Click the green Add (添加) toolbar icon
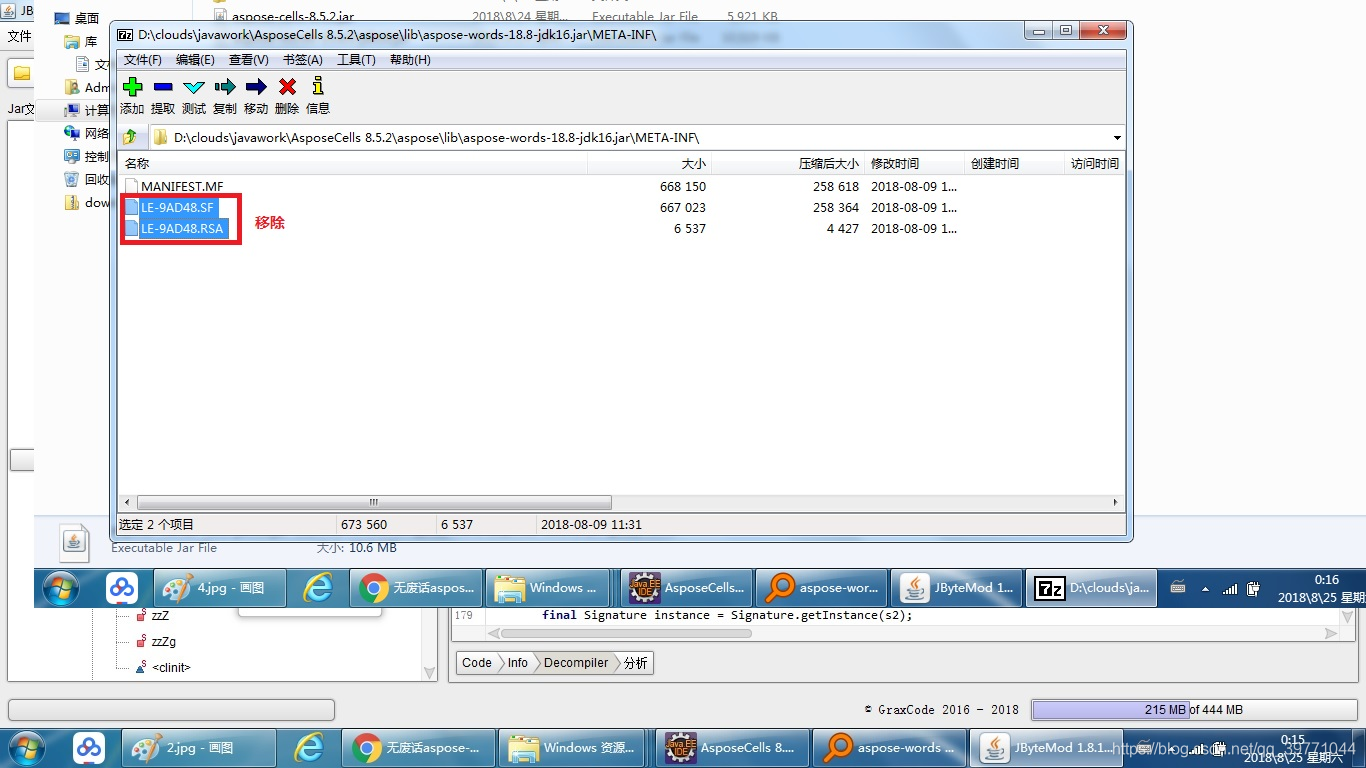The width and height of the screenshot is (1366, 768). (132, 87)
